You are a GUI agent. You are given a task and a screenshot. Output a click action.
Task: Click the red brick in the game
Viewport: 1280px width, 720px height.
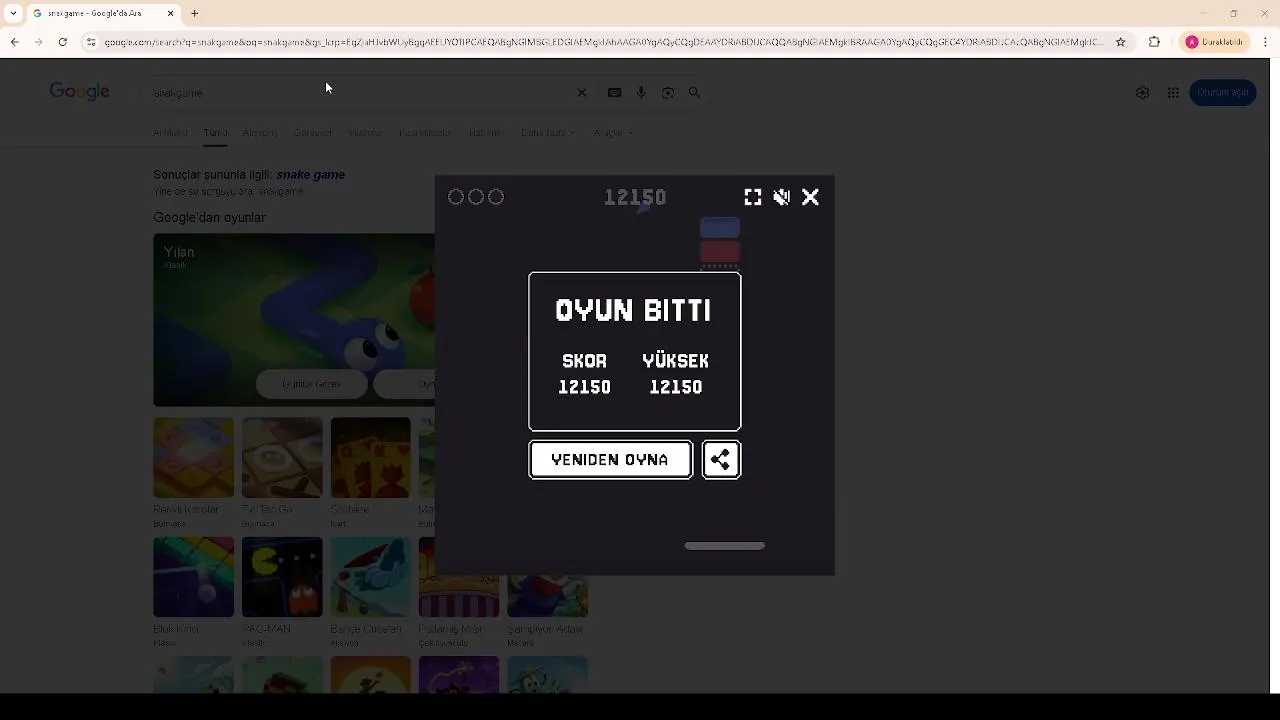click(x=720, y=250)
